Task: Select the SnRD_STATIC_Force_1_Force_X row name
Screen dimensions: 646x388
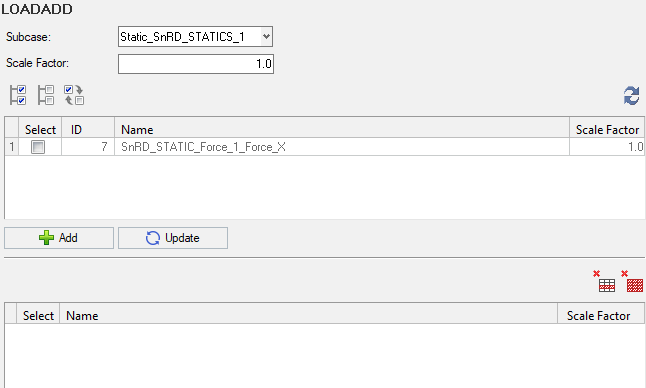Action: (x=203, y=147)
